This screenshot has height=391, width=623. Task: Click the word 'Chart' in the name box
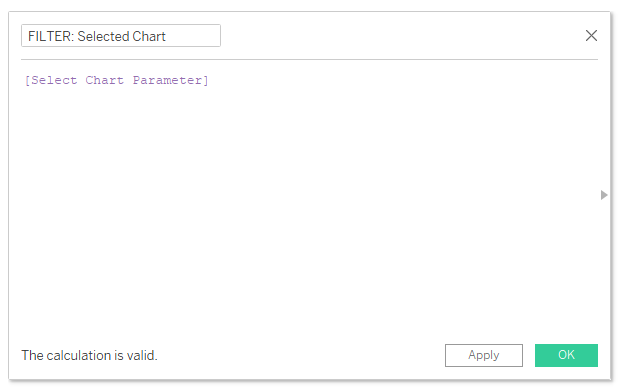[149, 36]
